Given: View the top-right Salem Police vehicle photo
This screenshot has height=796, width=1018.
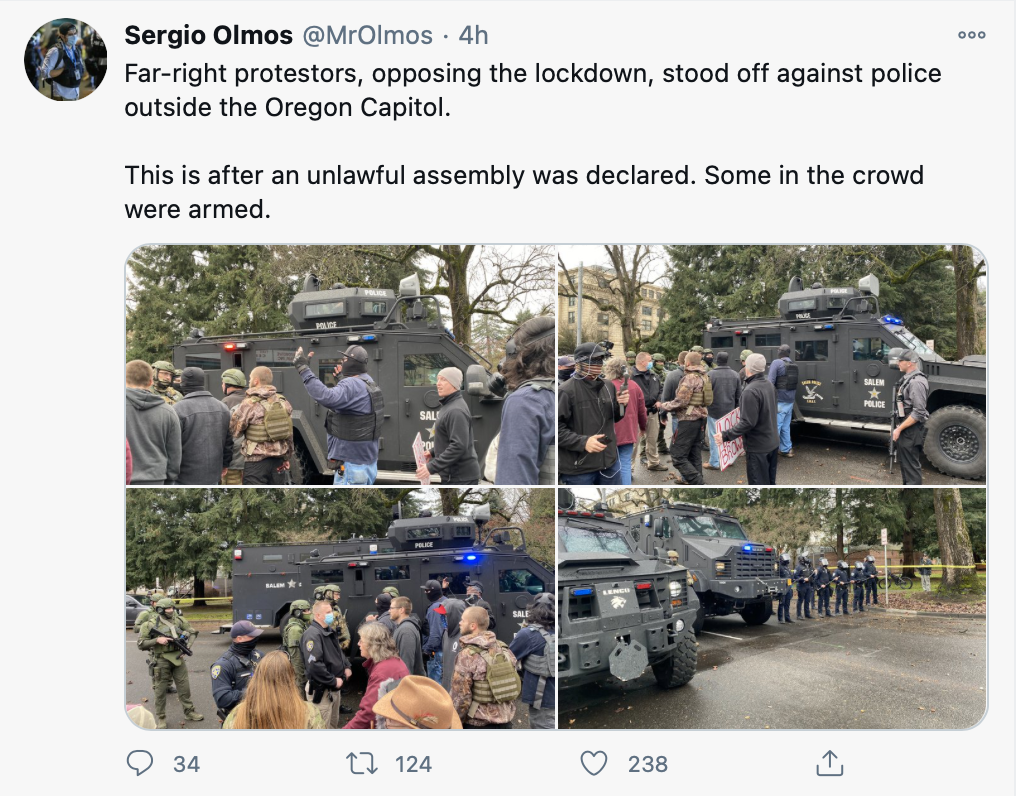Looking at the screenshot, I should (x=772, y=365).
